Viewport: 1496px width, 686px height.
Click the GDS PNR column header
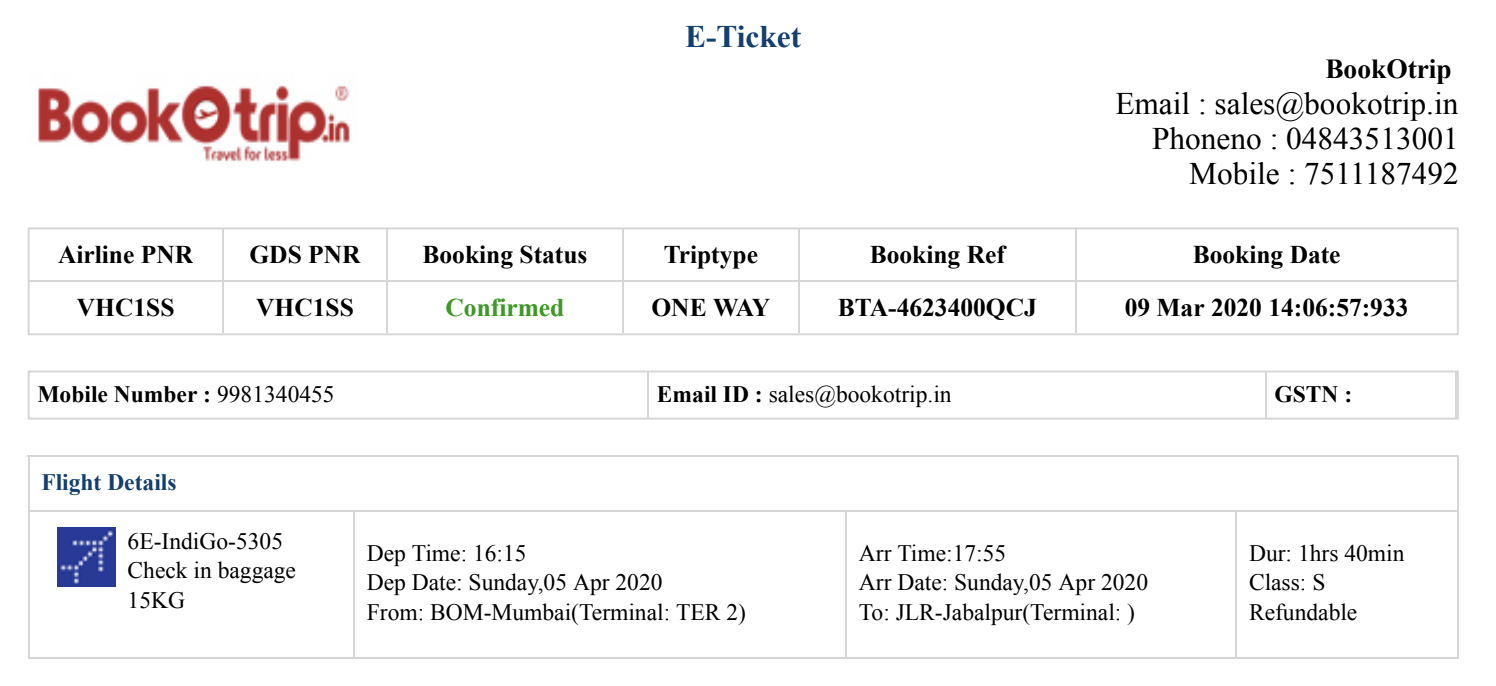[x=304, y=255]
